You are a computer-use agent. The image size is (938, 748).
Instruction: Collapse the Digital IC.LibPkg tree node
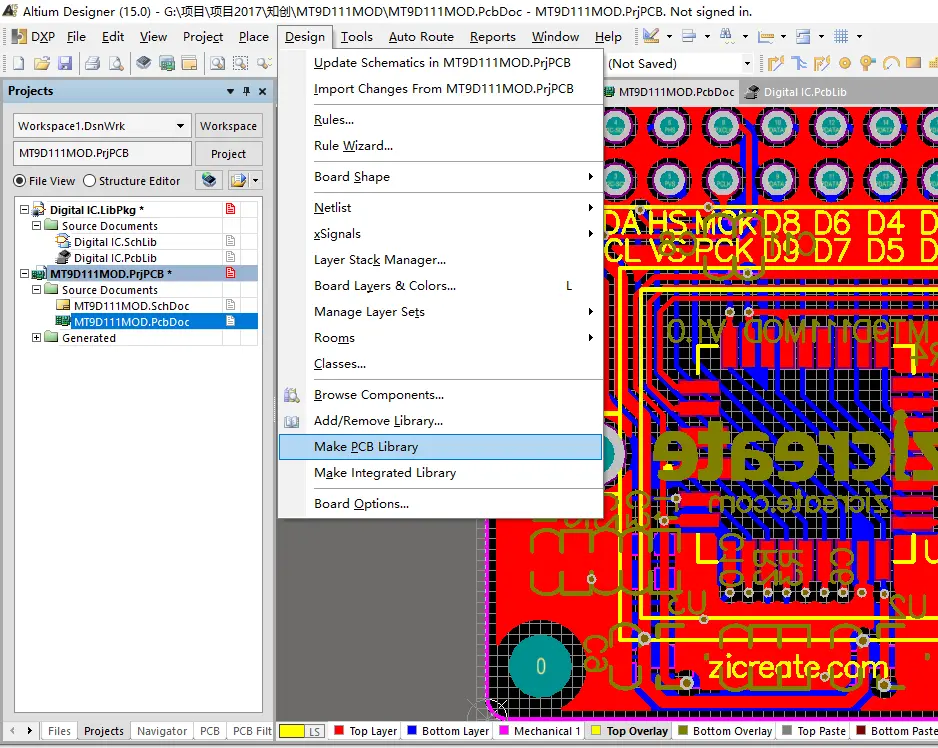point(25,210)
